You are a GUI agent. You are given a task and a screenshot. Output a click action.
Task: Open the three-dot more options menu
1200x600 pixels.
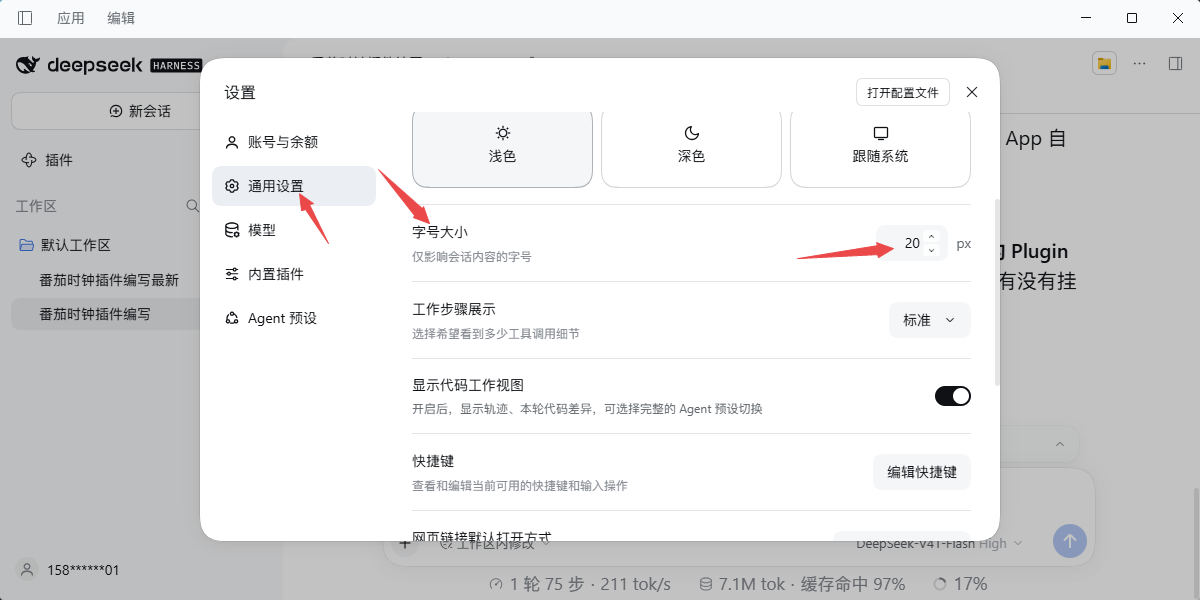[x=1139, y=63]
